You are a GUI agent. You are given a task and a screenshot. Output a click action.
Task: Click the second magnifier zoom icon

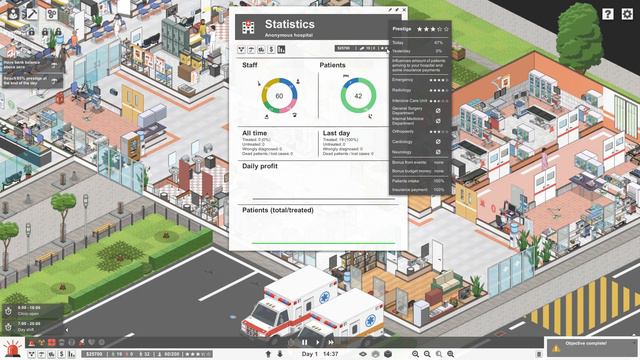(427, 354)
